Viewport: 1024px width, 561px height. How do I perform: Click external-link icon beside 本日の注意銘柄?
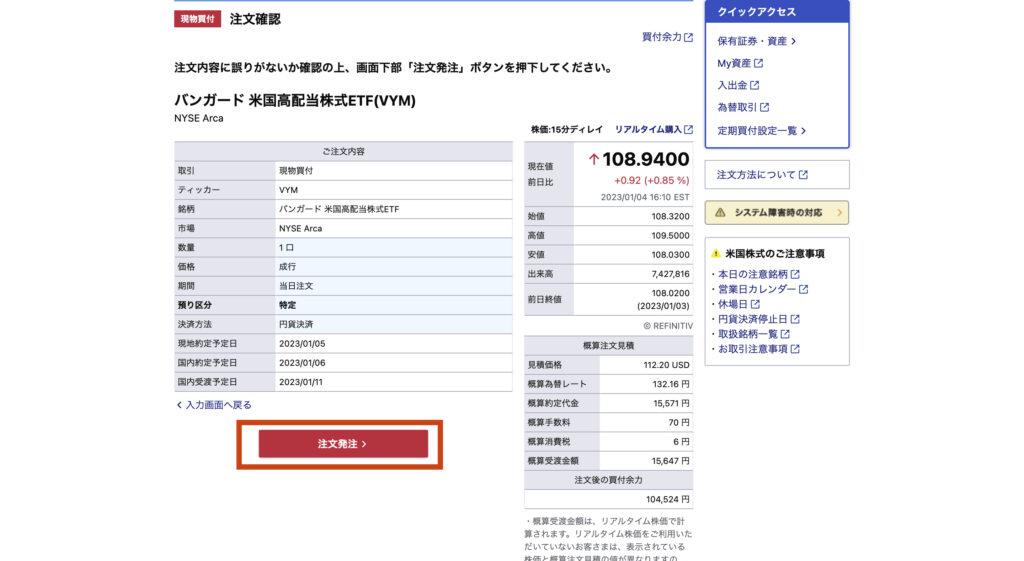click(x=795, y=274)
